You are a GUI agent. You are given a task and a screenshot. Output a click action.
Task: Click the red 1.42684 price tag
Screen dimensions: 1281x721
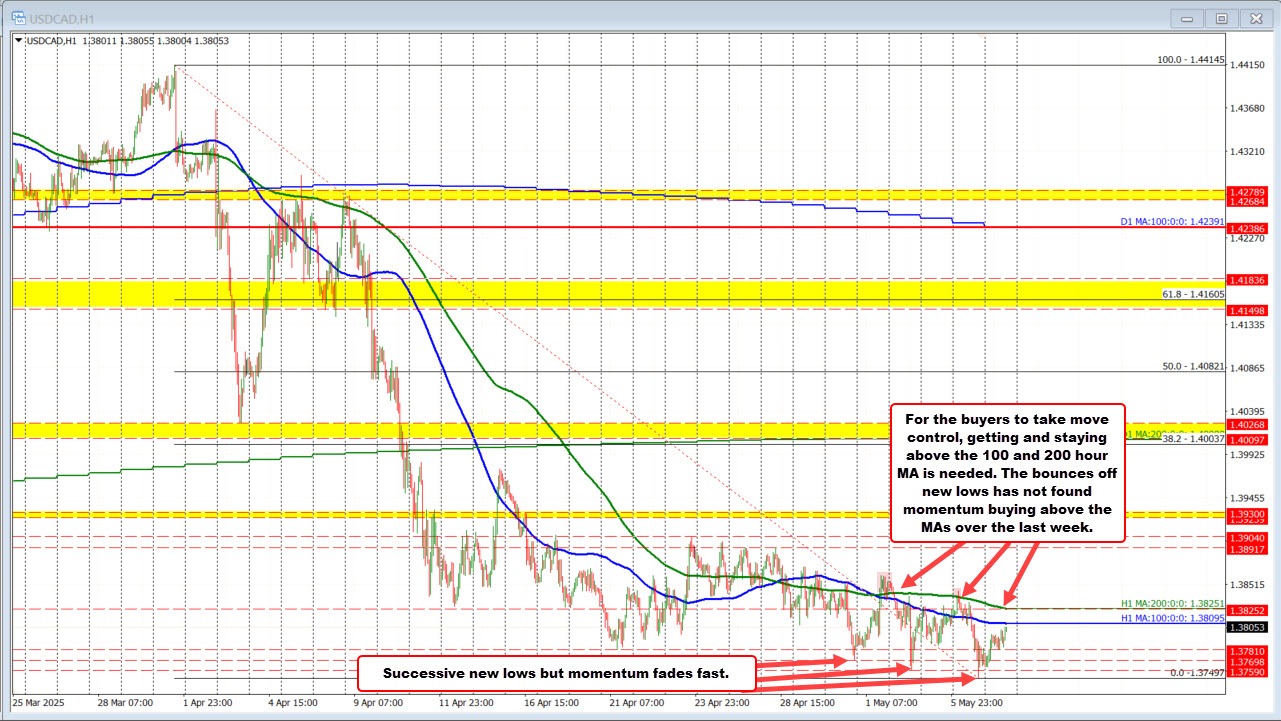pos(1248,202)
